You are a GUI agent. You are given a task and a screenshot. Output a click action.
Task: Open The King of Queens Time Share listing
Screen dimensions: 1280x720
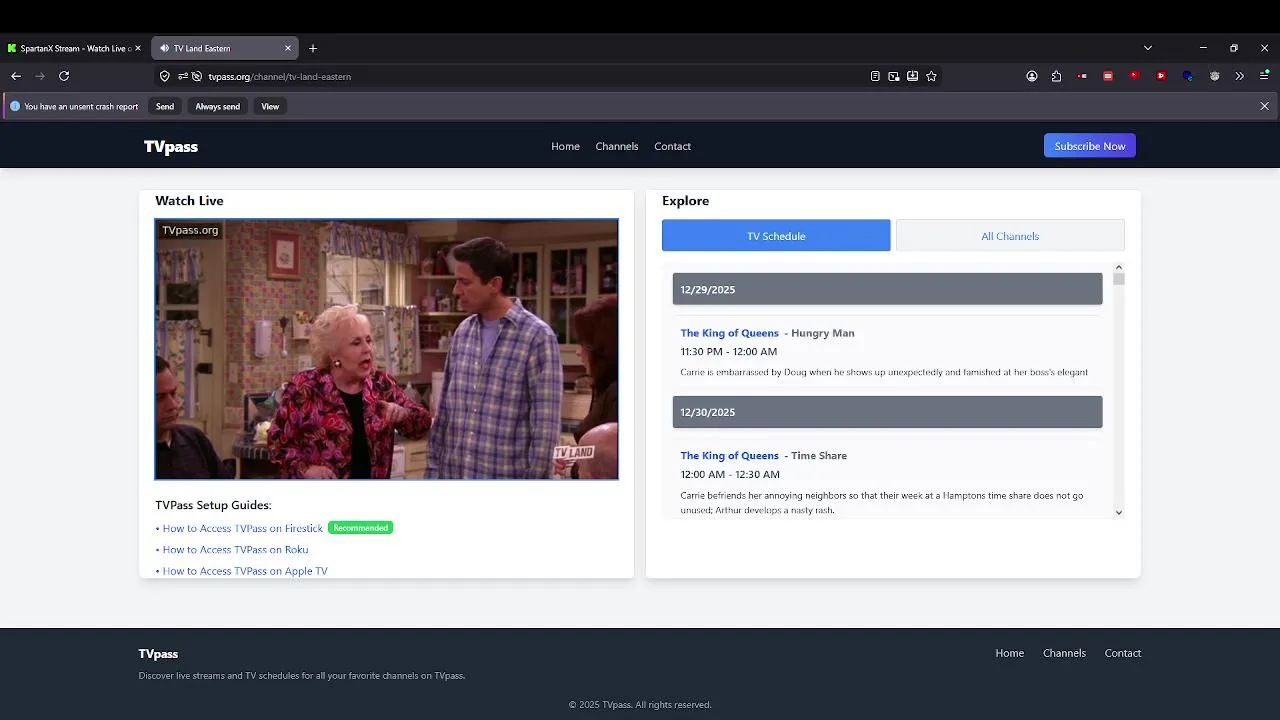click(x=730, y=455)
